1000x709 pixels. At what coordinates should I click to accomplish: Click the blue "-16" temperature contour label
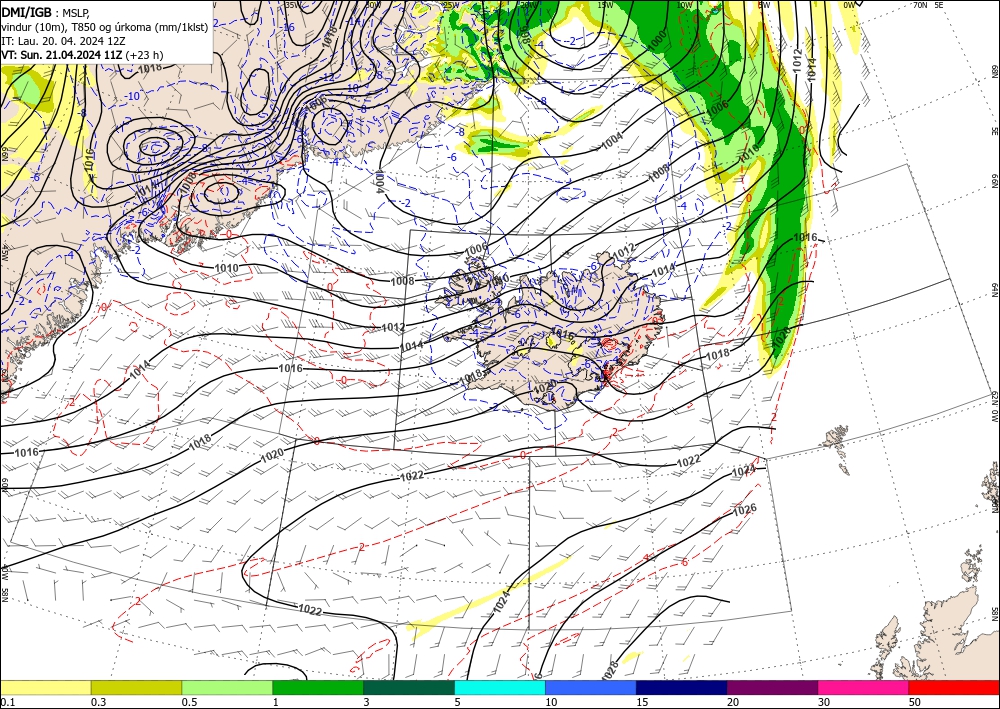click(x=288, y=27)
